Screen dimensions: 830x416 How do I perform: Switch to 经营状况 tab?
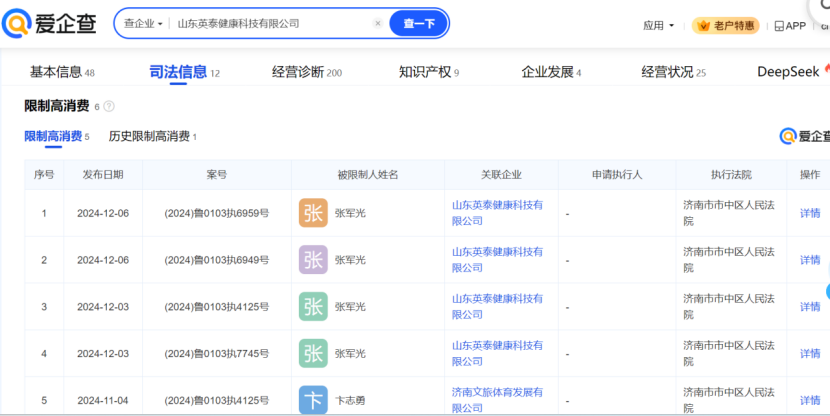pyautogui.click(x=673, y=72)
